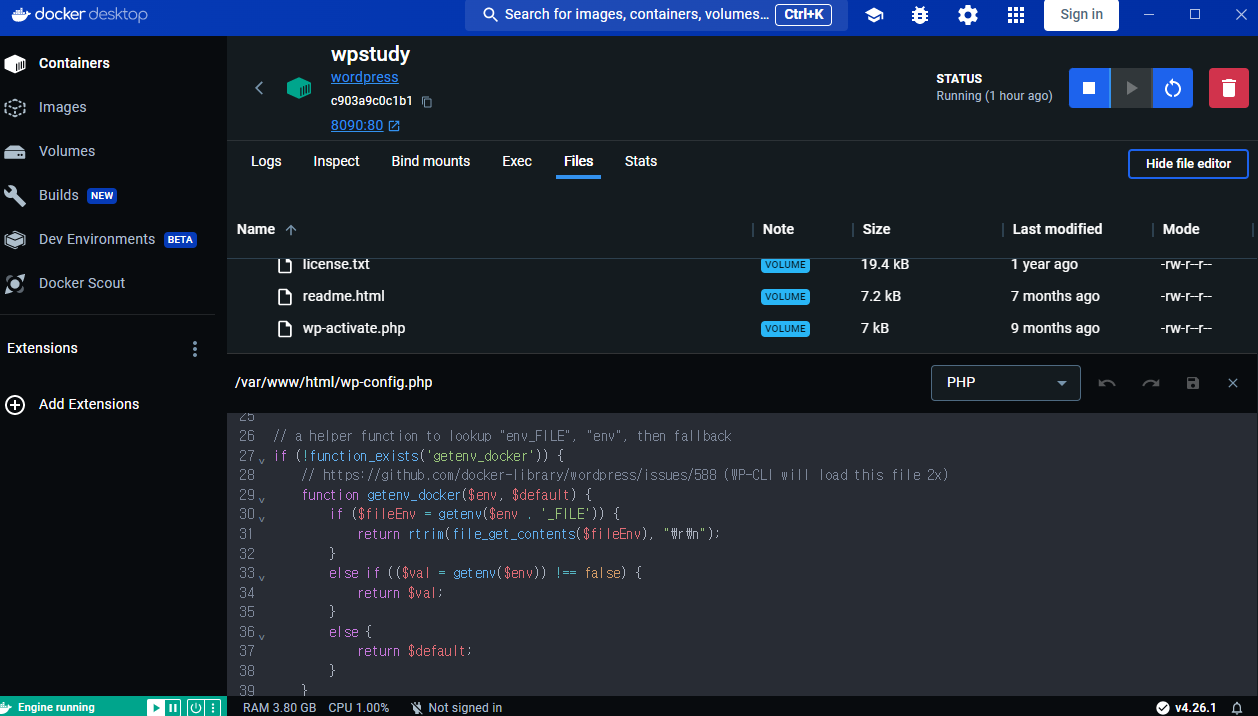
Task: Open Settings via the gear icon
Action: click(968, 15)
